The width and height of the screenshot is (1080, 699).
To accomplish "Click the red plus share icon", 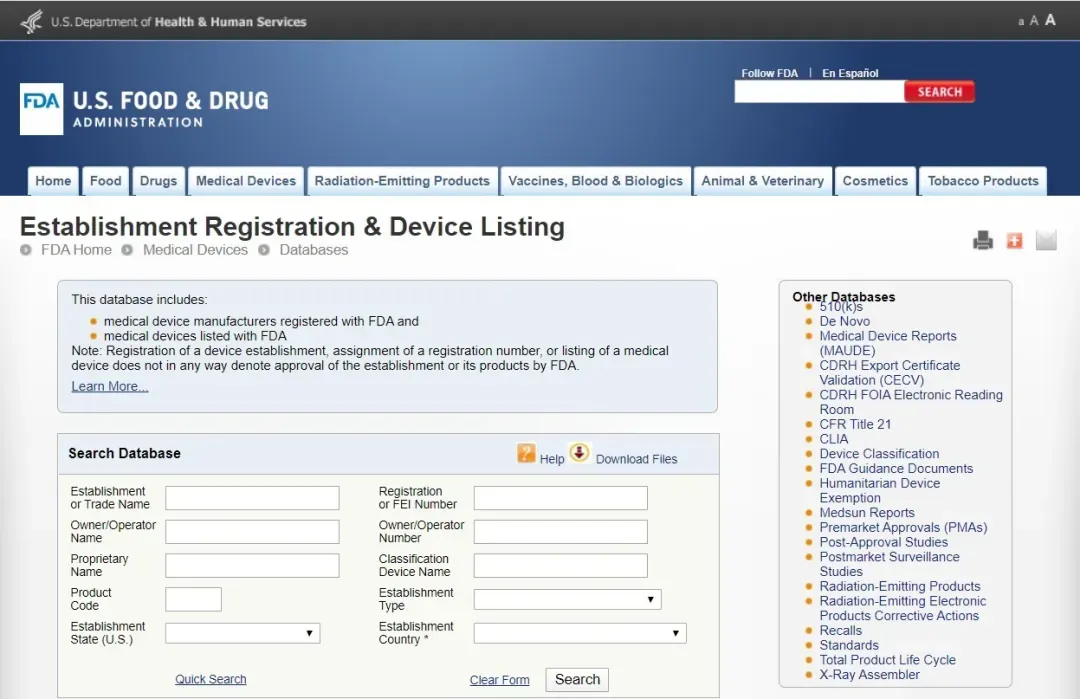I will (1015, 240).
